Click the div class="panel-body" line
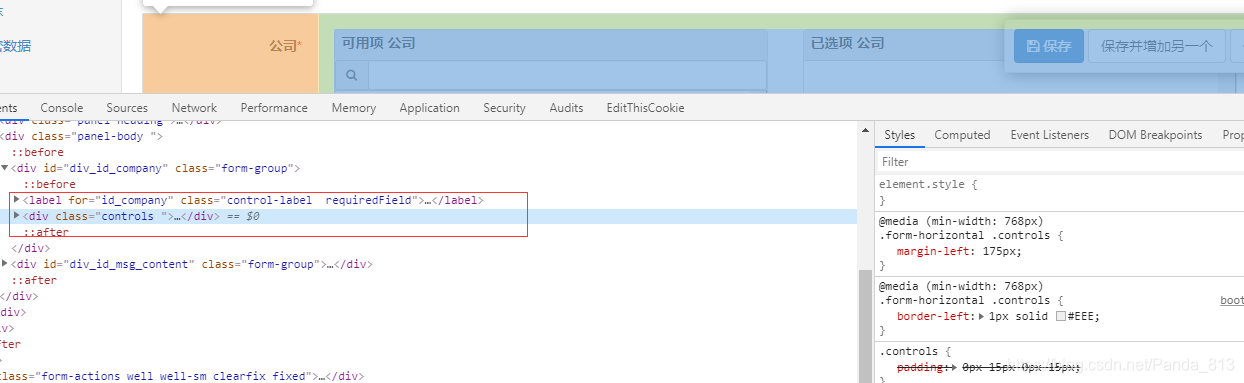This screenshot has width=1244, height=383. [81, 136]
